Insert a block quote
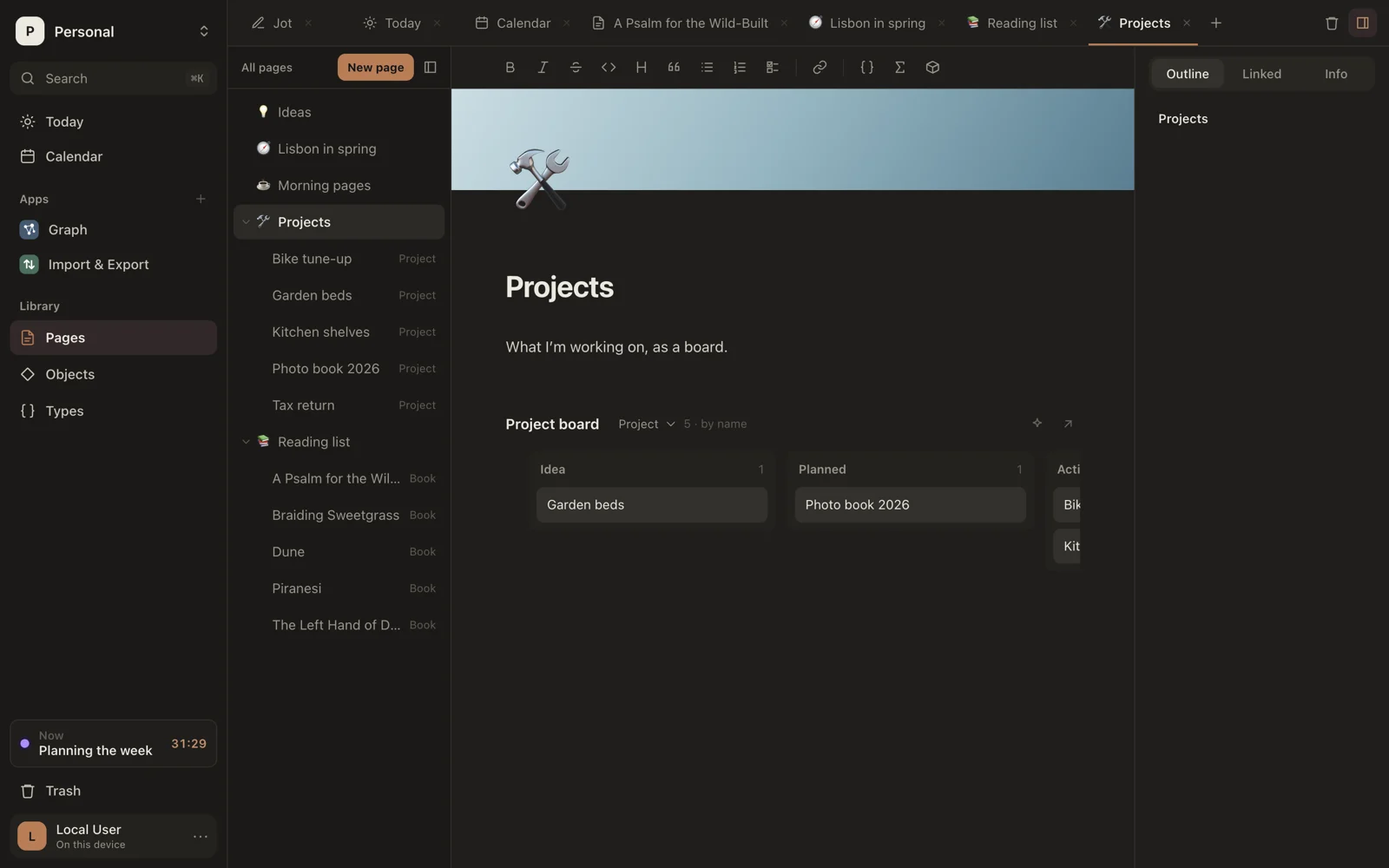Viewport: 1389px width, 868px height. [x=674, y=68]
